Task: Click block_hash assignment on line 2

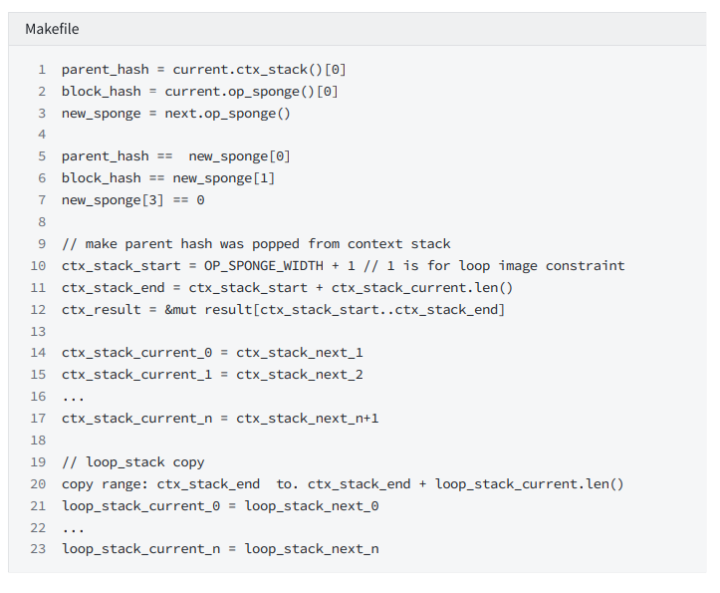Action: click(x=200, y=91)
